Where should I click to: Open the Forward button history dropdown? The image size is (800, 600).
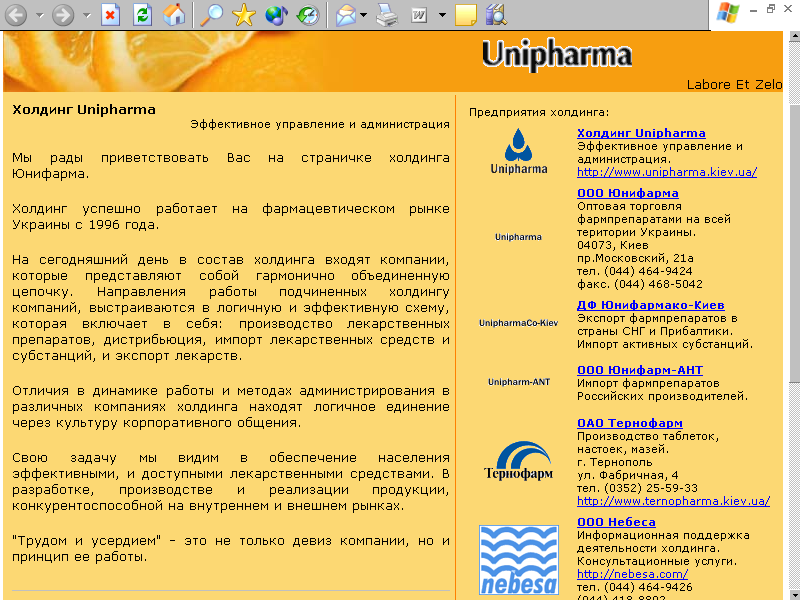[x=86, y=15]
